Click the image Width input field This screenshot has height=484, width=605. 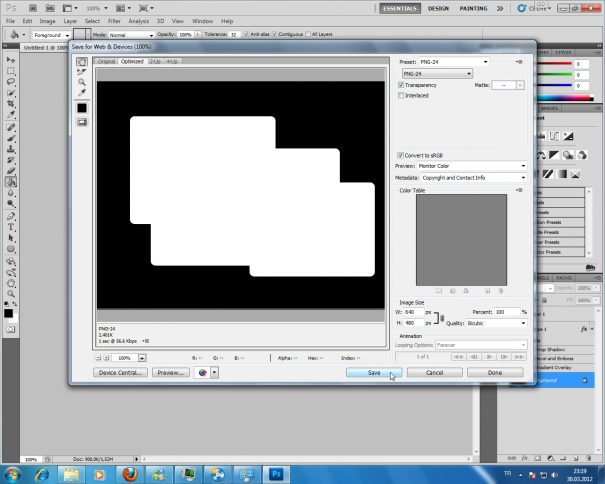pyautogui.click(x=414, y=312)
